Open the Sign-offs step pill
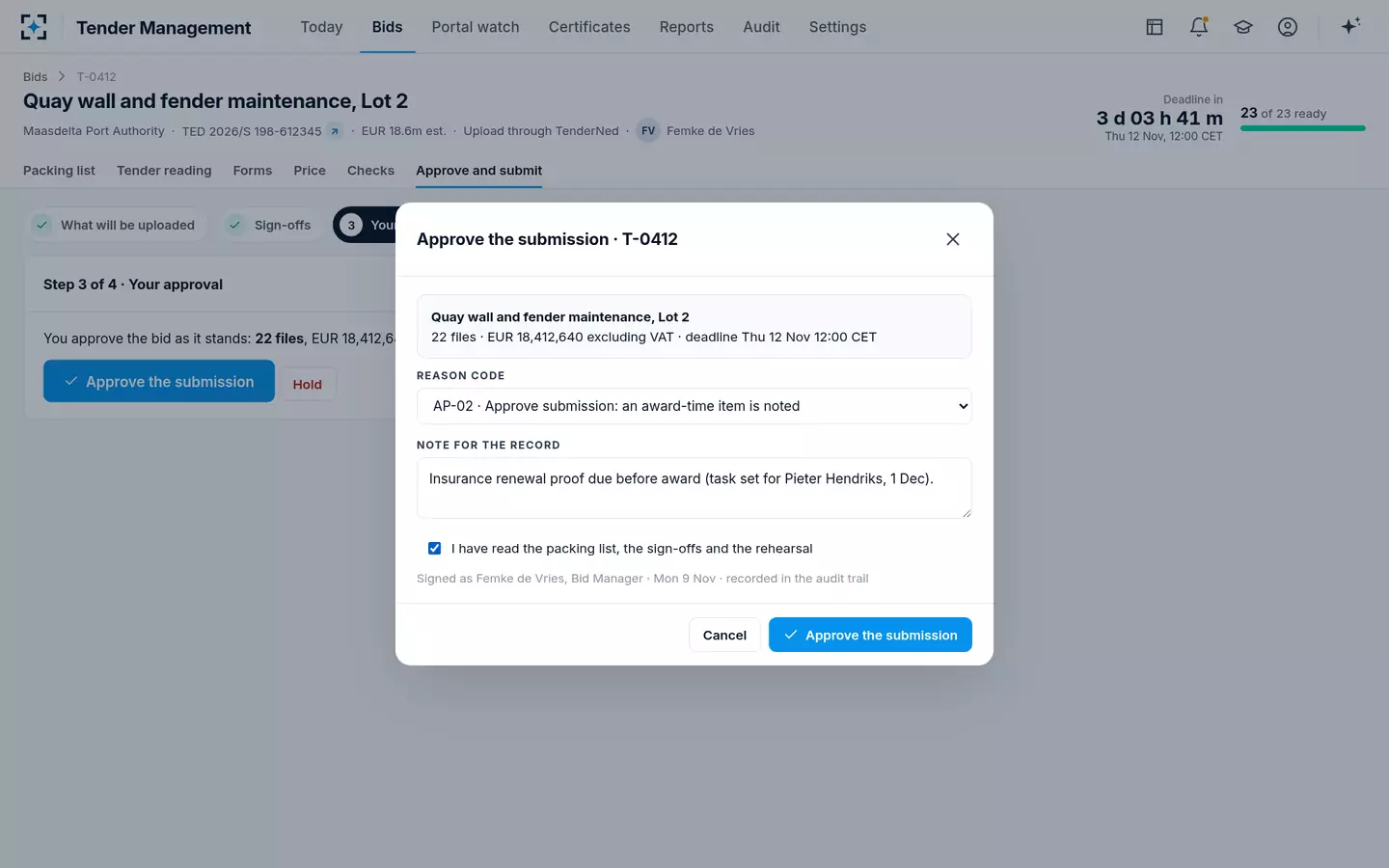Viewport: 1389px width, 868px height. [x=271, y=225]
